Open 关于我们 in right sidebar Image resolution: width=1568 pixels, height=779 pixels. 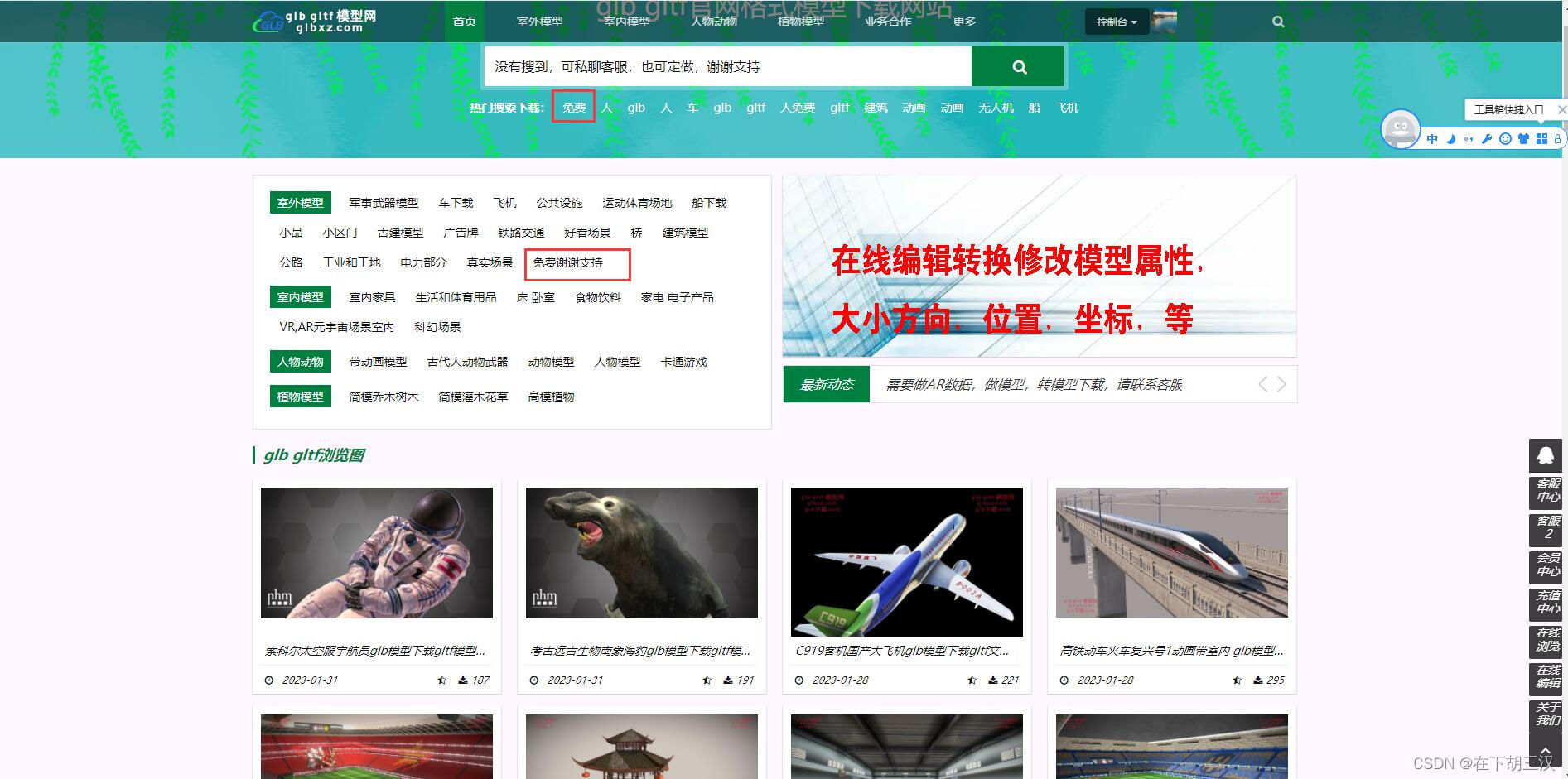(1546, 714)
